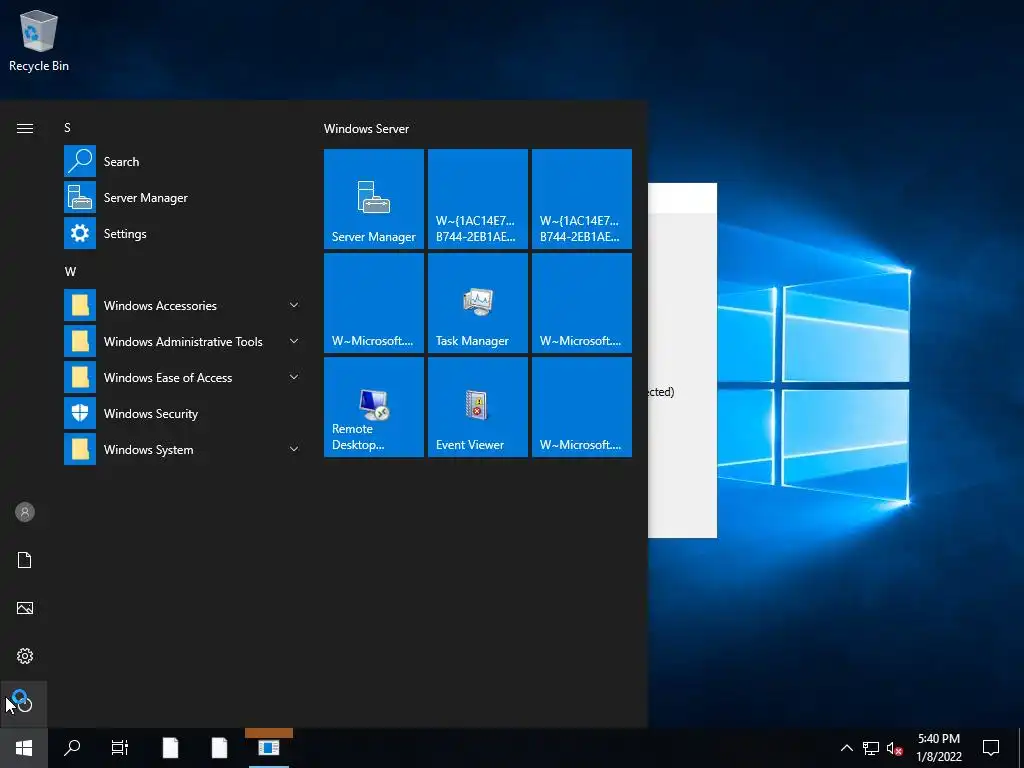Open Pictures from the Start rail
Viewport: 1024px width, 768px height.
[x=25, y=608]
